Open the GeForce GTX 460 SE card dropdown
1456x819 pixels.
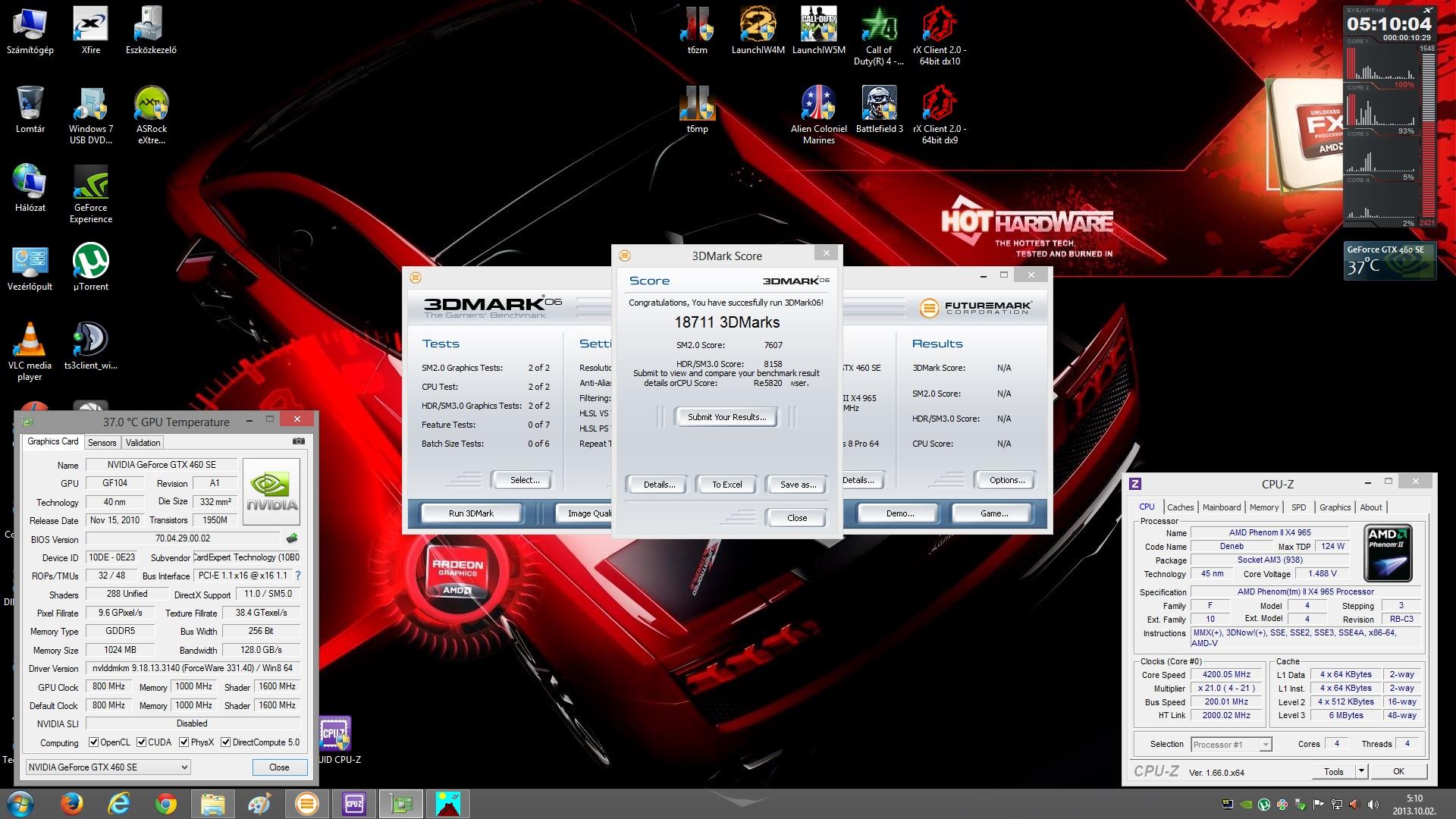pyautogui.click(x=108, y=767)
